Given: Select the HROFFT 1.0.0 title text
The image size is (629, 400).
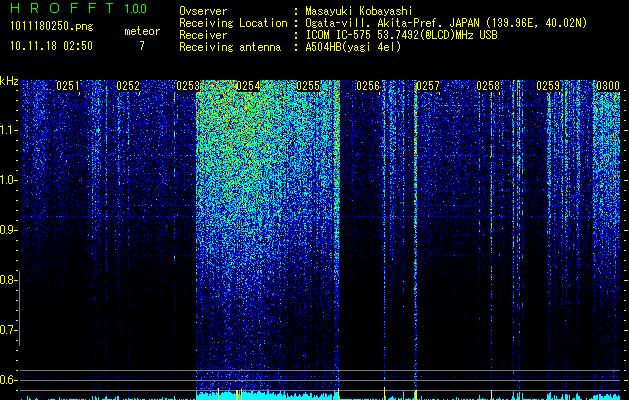Looking at the screenshot, I should point(79,8).
